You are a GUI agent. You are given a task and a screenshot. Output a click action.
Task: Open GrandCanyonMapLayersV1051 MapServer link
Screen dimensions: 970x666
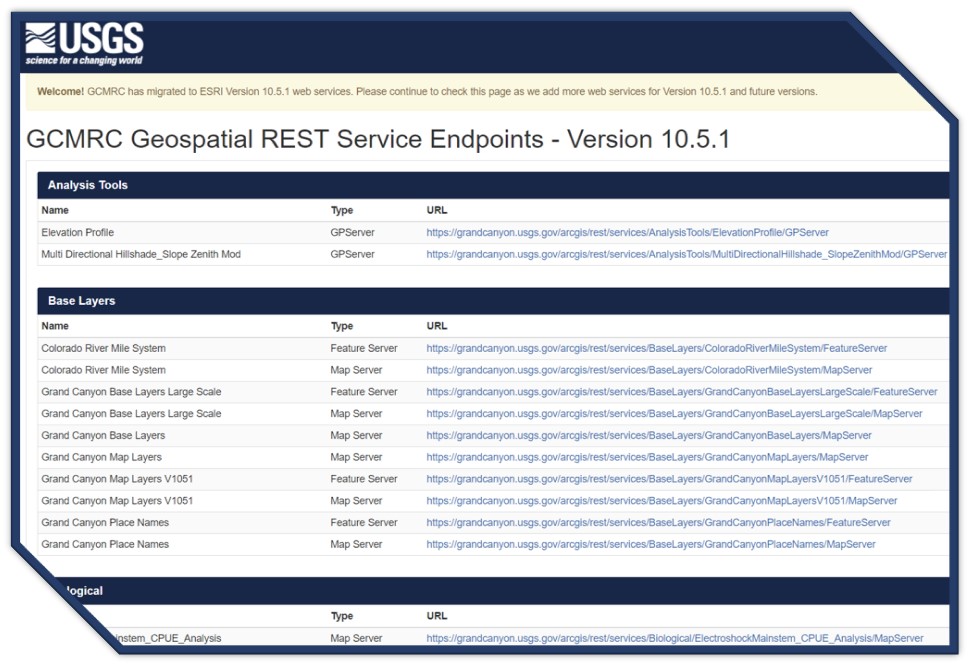click(661, 501)
